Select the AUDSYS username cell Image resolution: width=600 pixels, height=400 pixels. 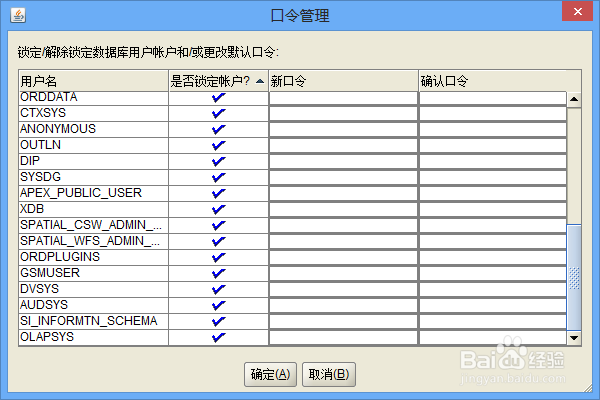pyautogui.click(x=93, y=305)
